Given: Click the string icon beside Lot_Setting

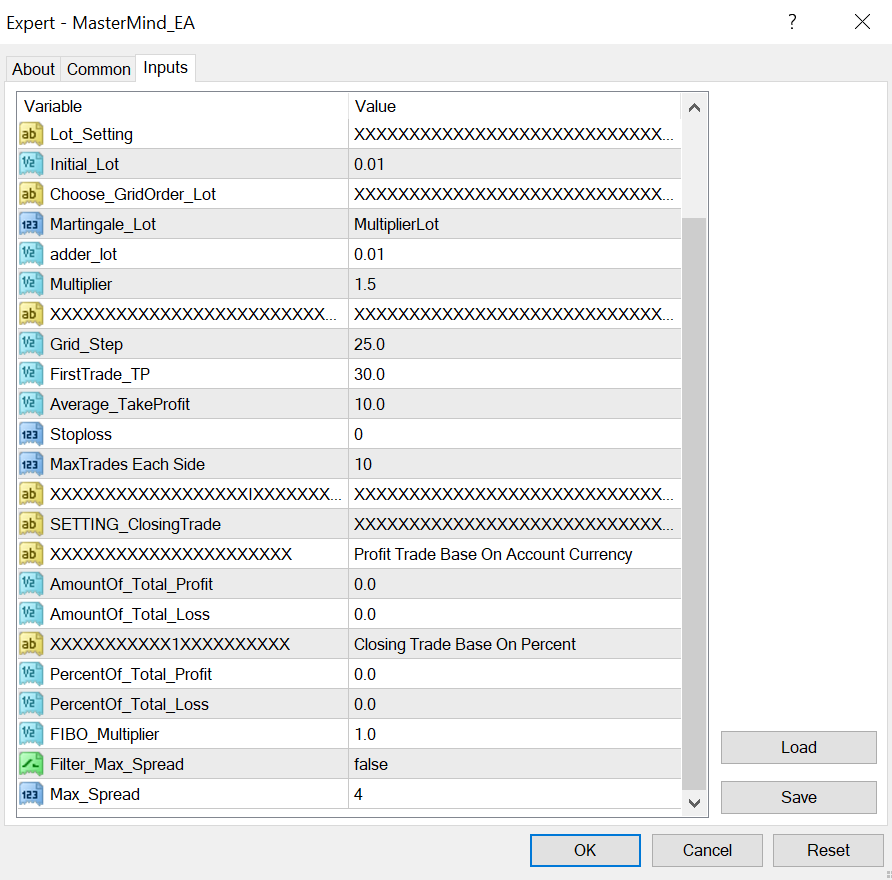Looking at the screenshot, I should pos(30,134).
